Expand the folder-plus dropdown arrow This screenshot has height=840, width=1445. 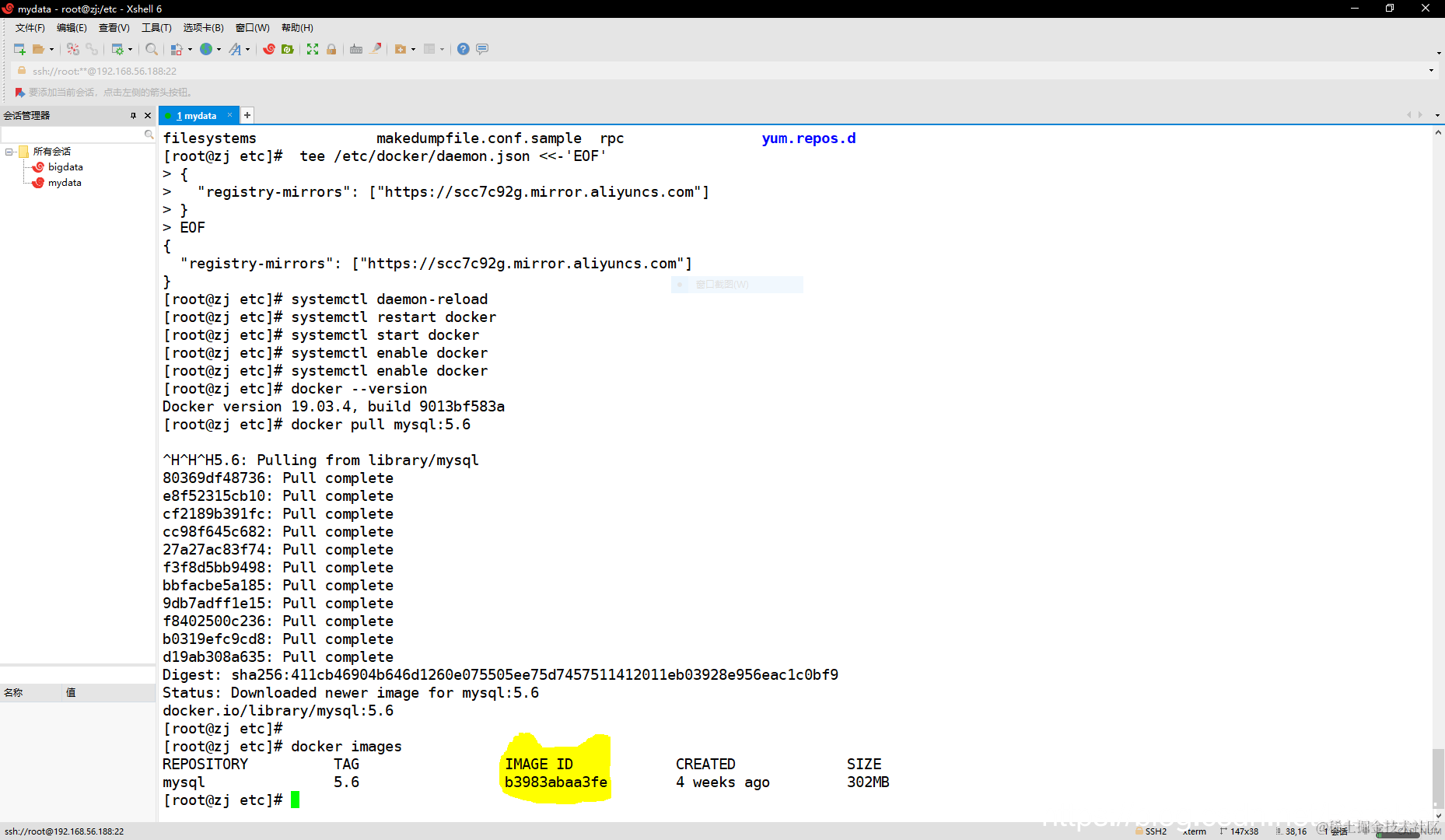(413, 49)
